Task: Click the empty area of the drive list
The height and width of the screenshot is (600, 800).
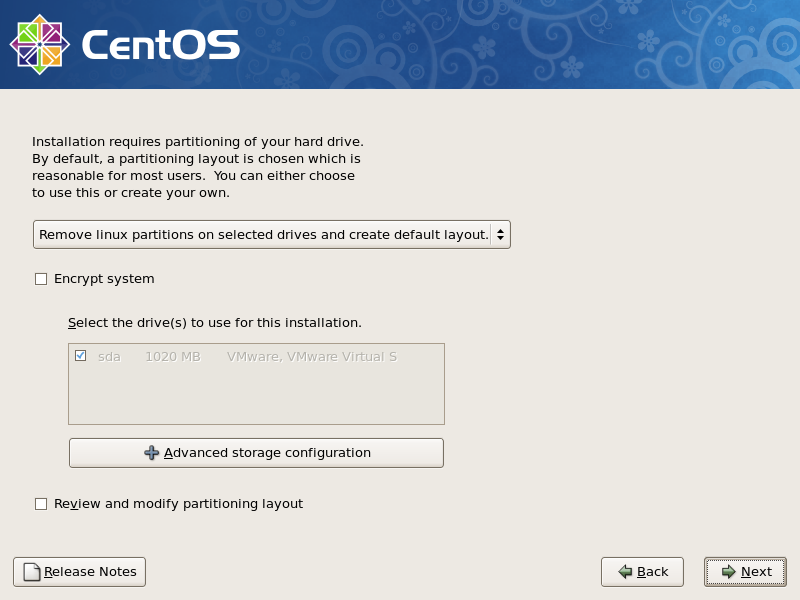Action: 255,397
